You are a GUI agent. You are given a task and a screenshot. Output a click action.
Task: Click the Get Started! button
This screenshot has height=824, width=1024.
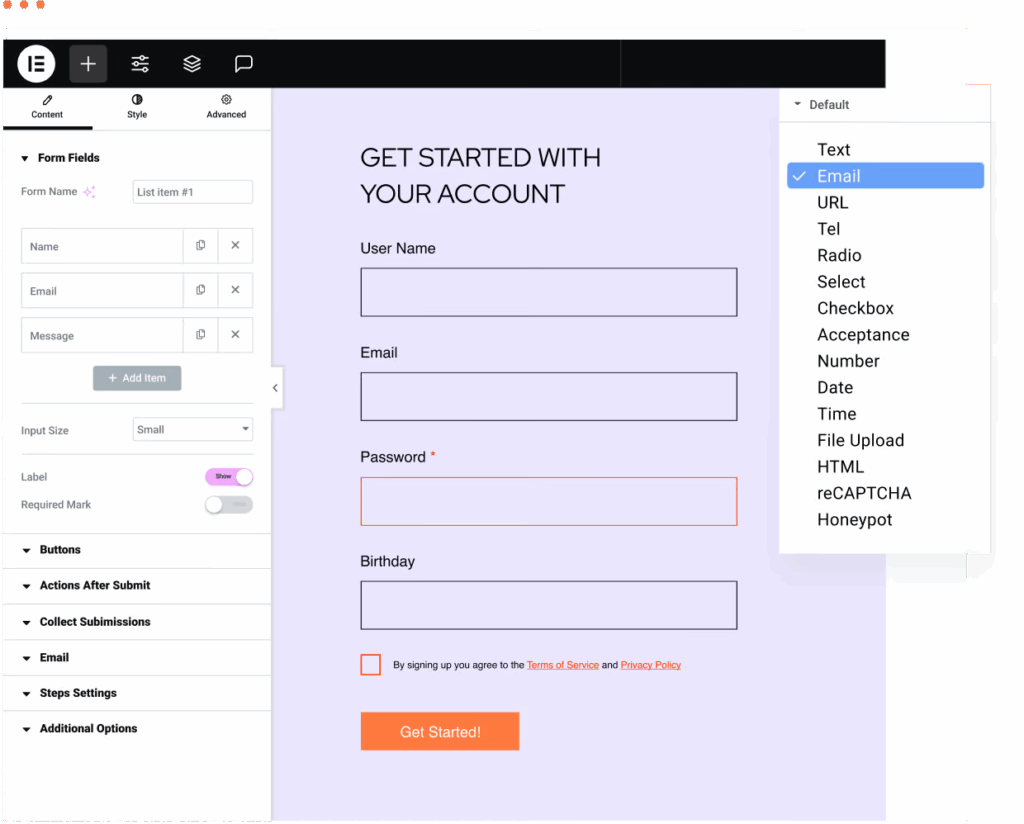tap(440, 732)
